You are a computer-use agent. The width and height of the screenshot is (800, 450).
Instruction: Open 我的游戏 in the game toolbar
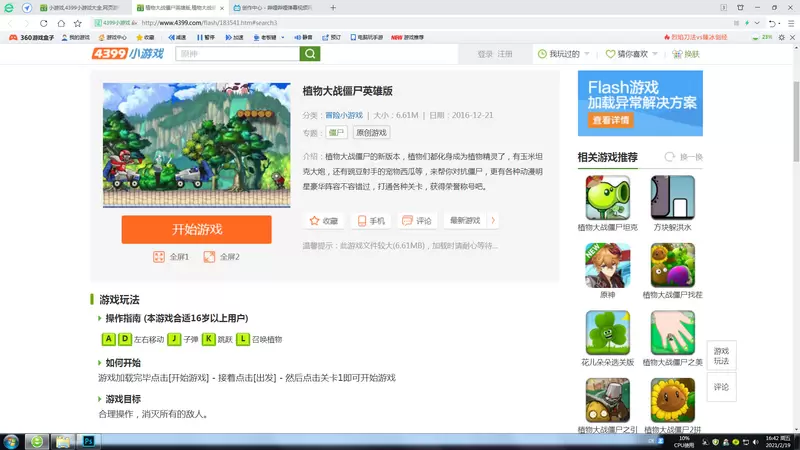click(x=76, y=37)
